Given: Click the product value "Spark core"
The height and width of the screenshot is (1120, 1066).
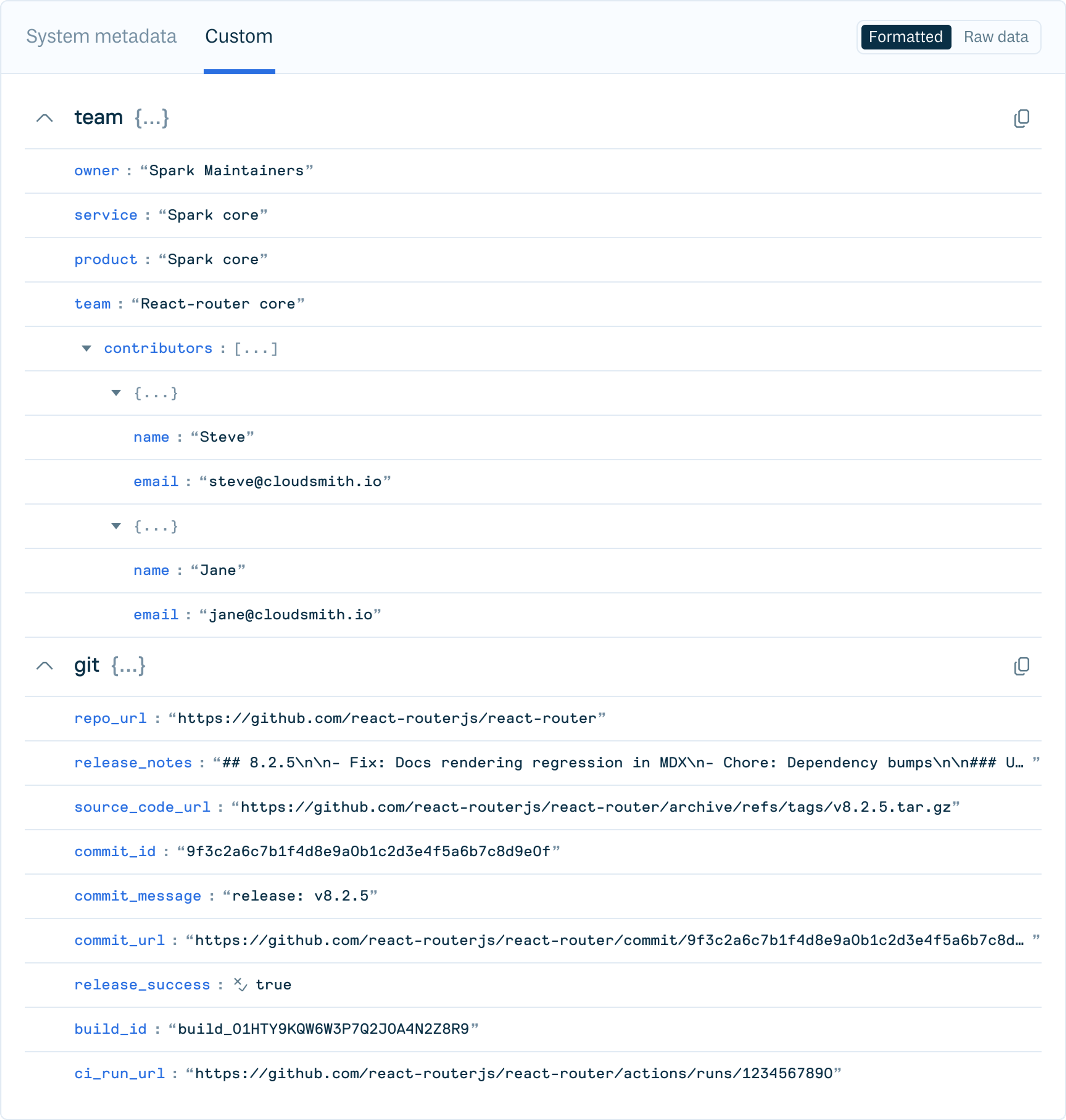Looking at the screenshot, I should pos(213,259).
